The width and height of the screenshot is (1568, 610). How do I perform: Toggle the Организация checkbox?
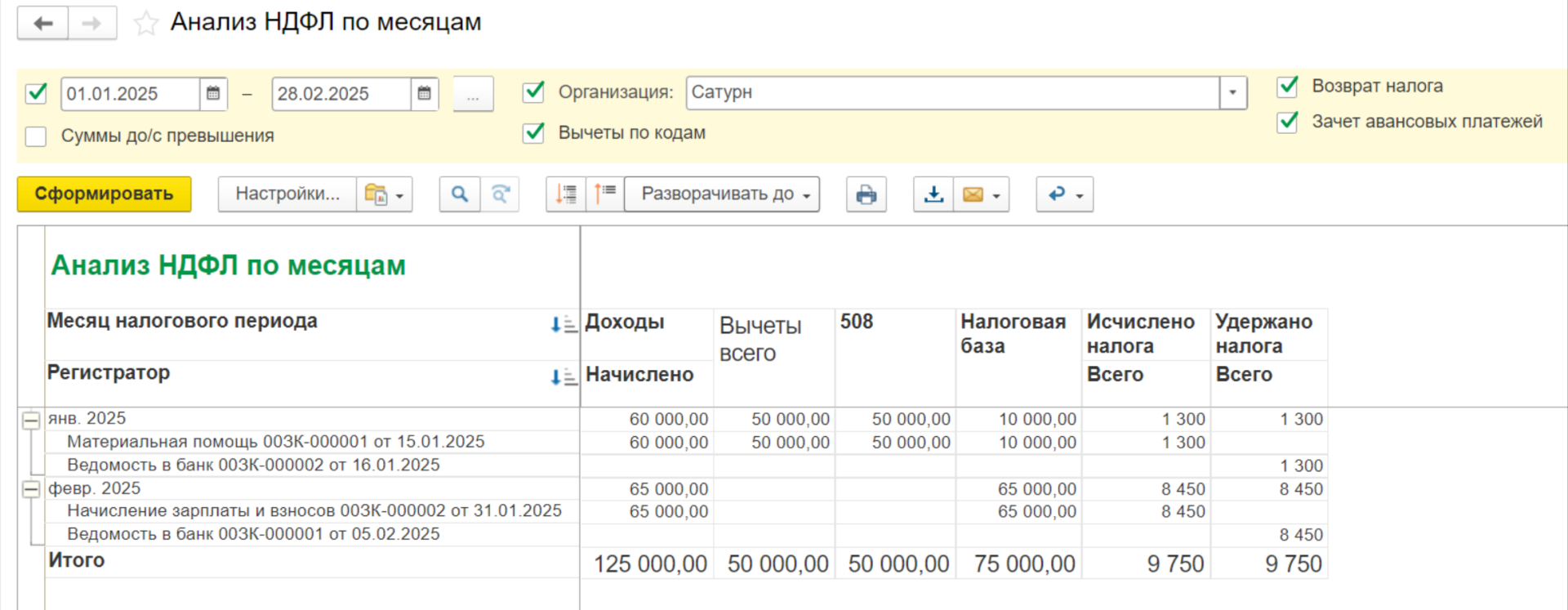[534, 91]
